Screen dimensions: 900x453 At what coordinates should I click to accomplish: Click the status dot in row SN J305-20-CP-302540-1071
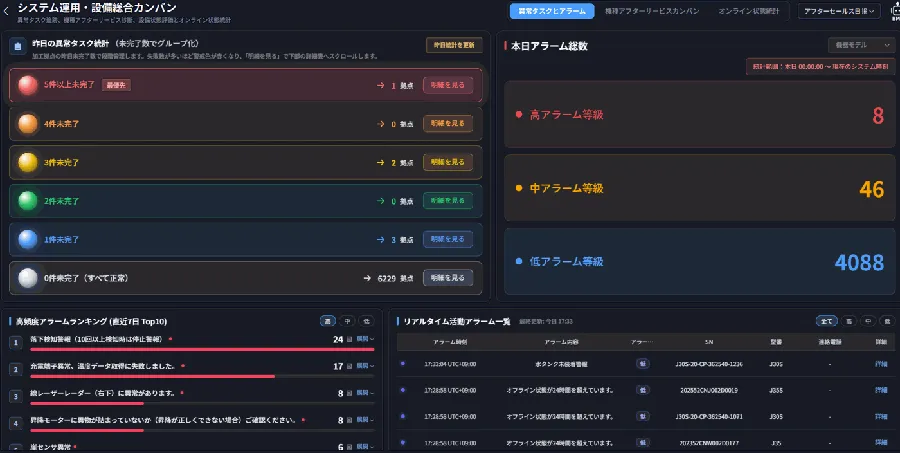403,416
